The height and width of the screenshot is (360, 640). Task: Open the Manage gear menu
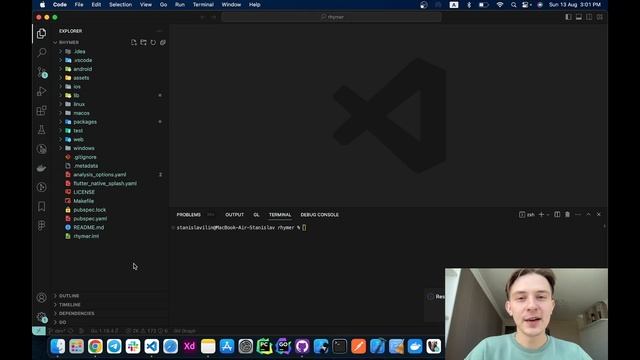(41, 317)
